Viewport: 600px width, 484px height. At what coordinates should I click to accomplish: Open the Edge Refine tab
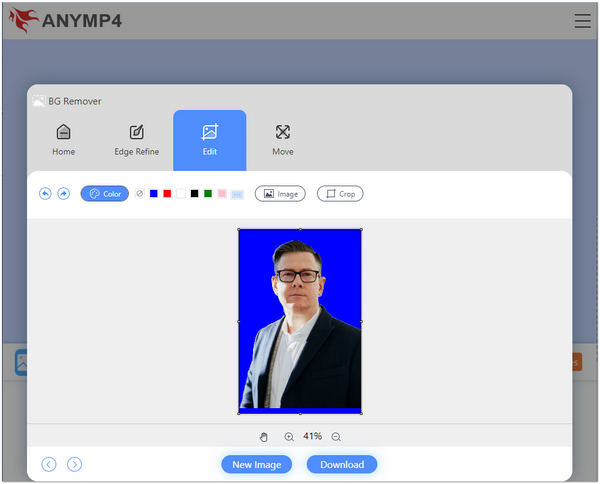136,140
